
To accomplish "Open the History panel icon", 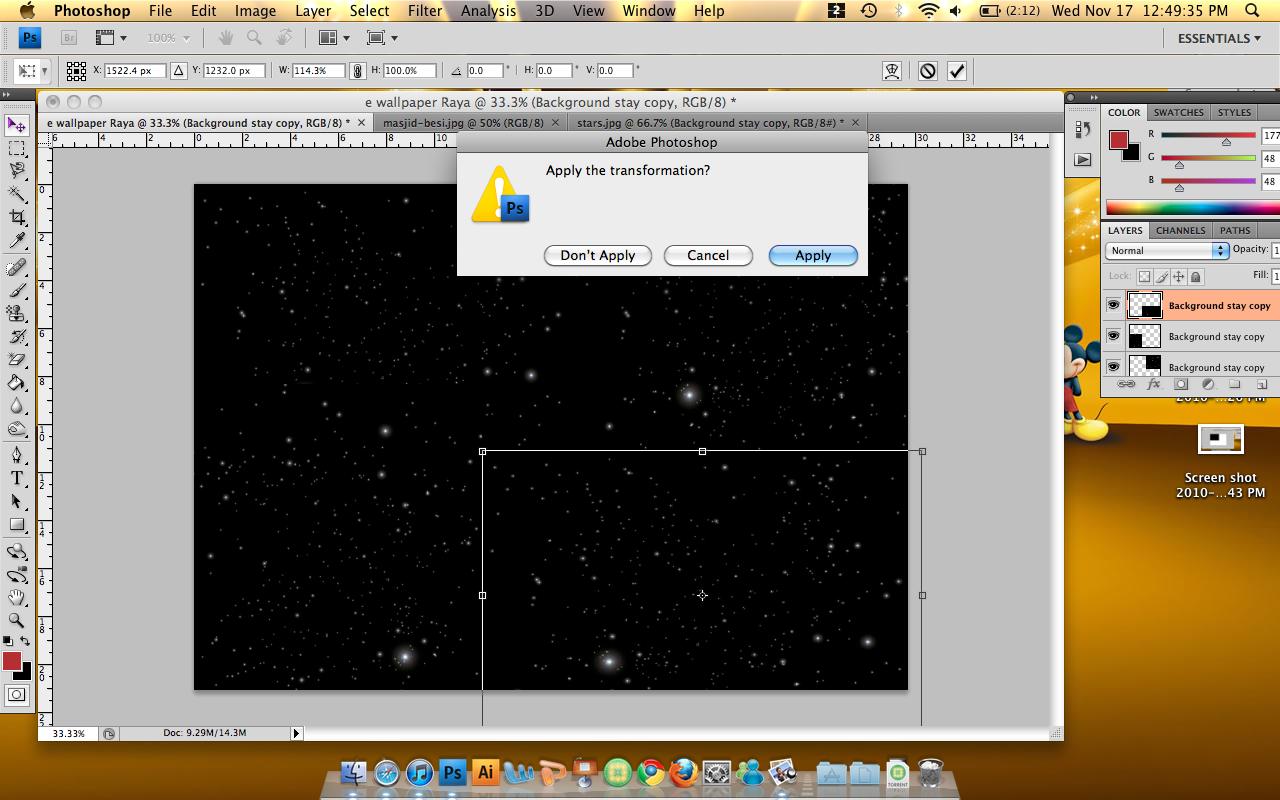I will tap(1082, 129).
